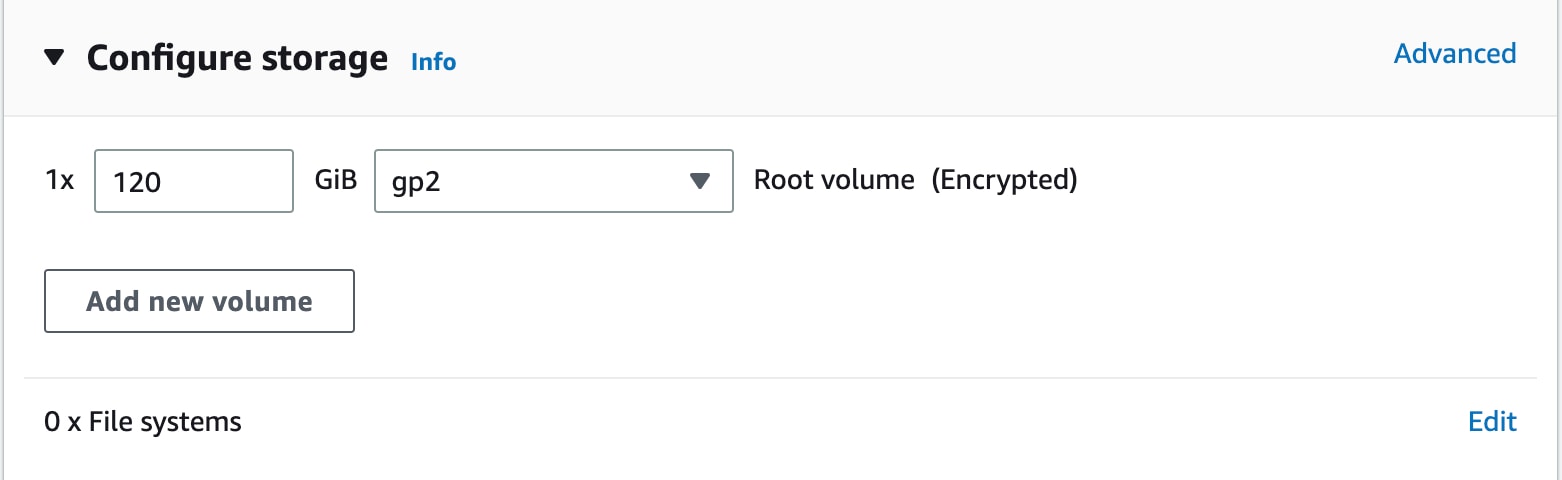Click the volume type dropdown arrow icon

pyautogui.click(x=700, y=181)
